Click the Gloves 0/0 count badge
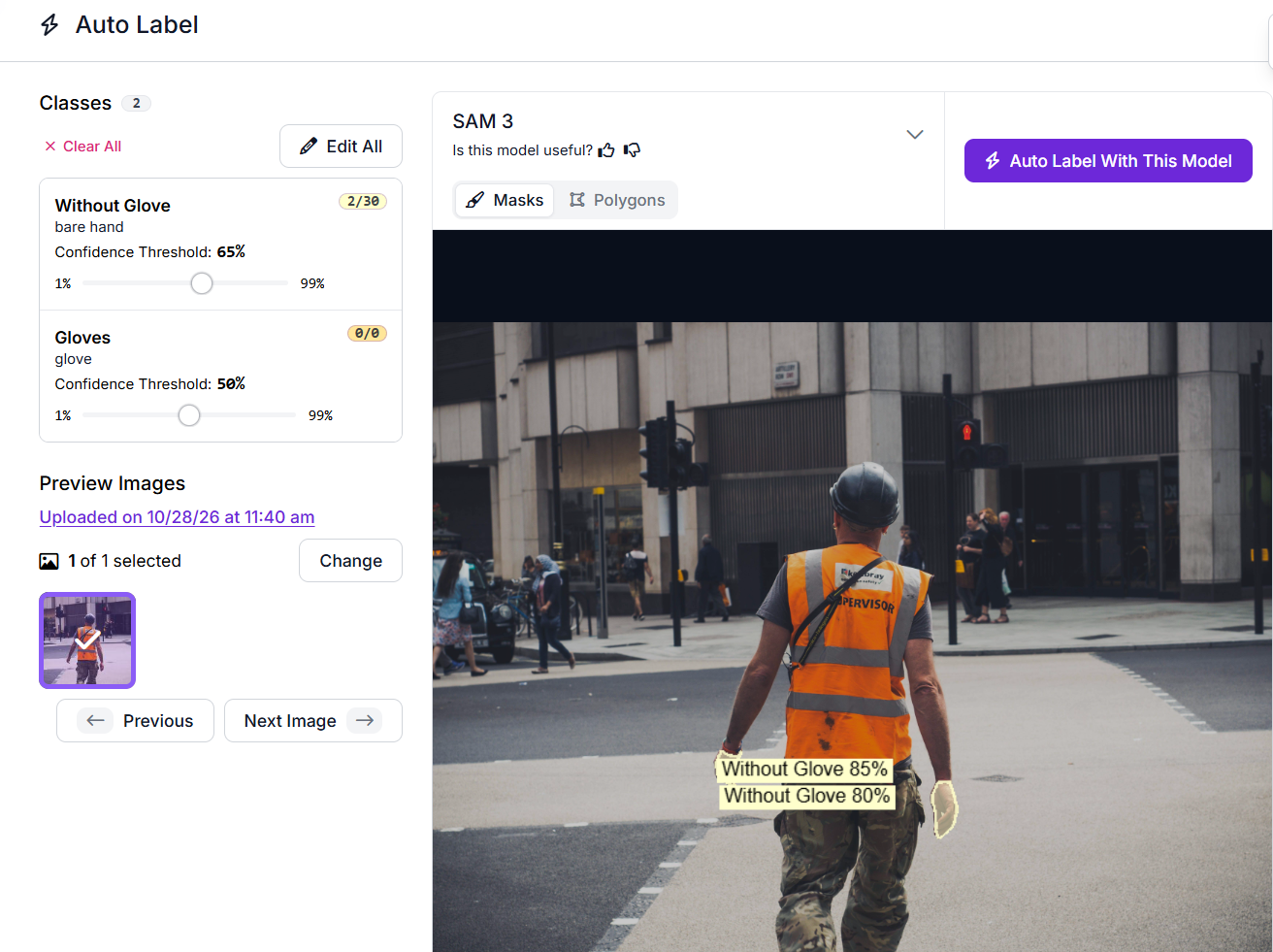 [368, 334]
